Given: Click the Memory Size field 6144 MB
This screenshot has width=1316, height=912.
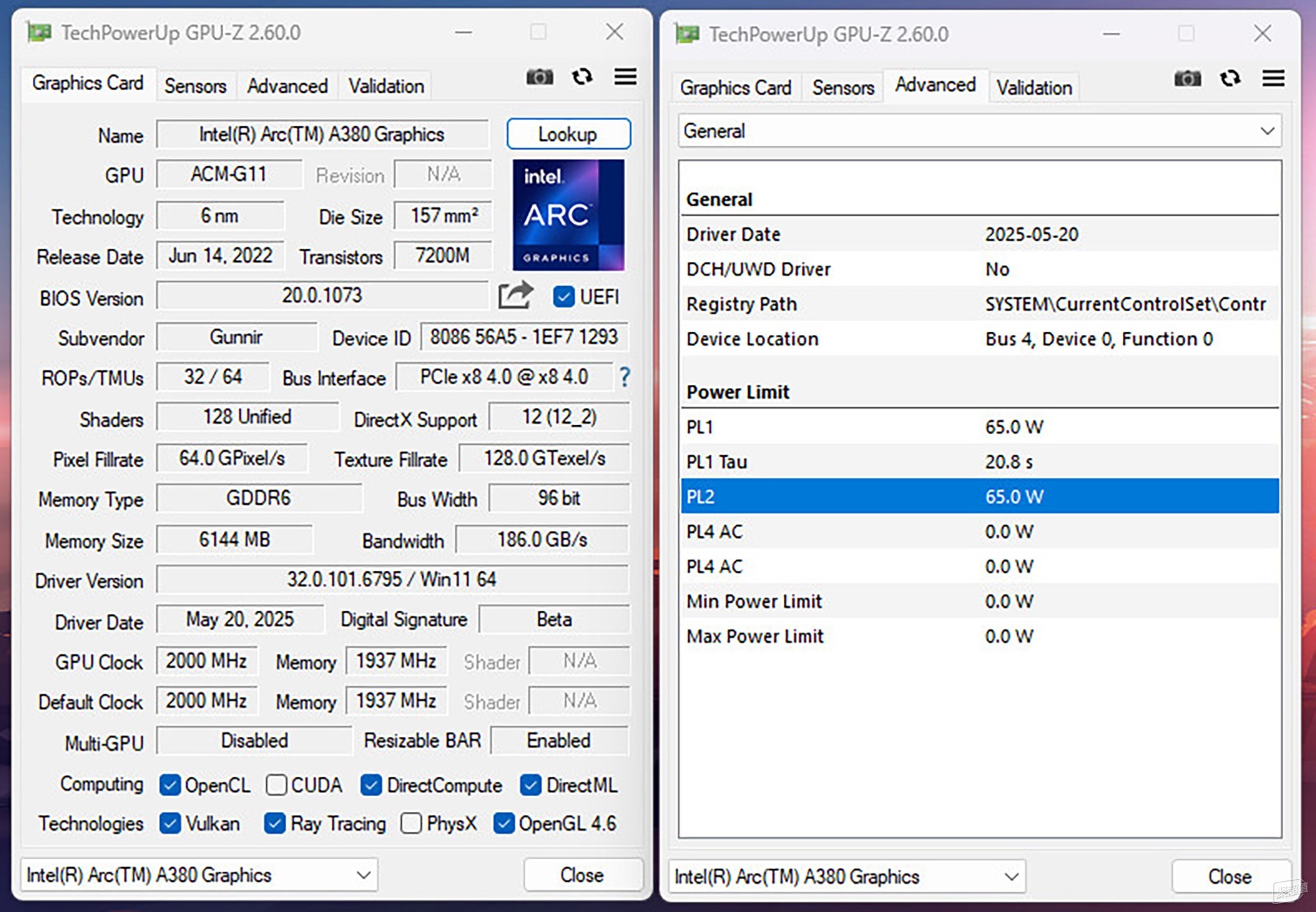Looking at the screenshot, I should [x=234, y=540].
